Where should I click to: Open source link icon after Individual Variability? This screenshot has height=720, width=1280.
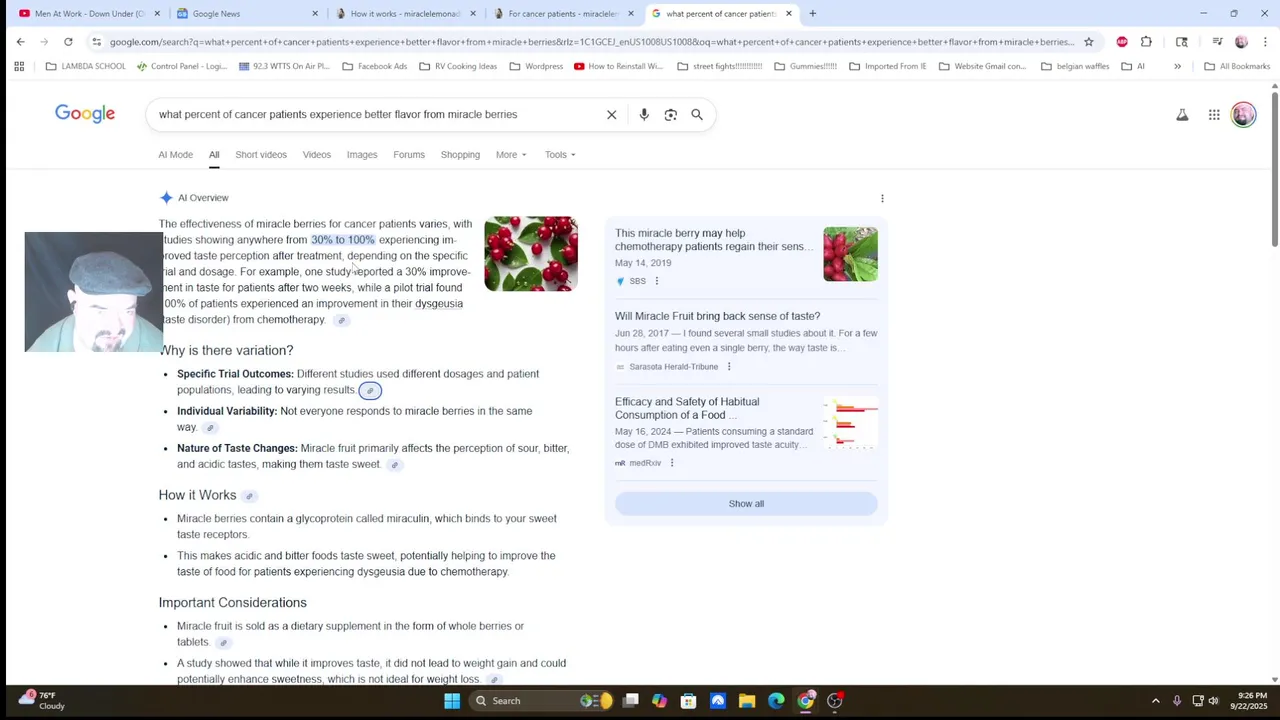point(210,428)
